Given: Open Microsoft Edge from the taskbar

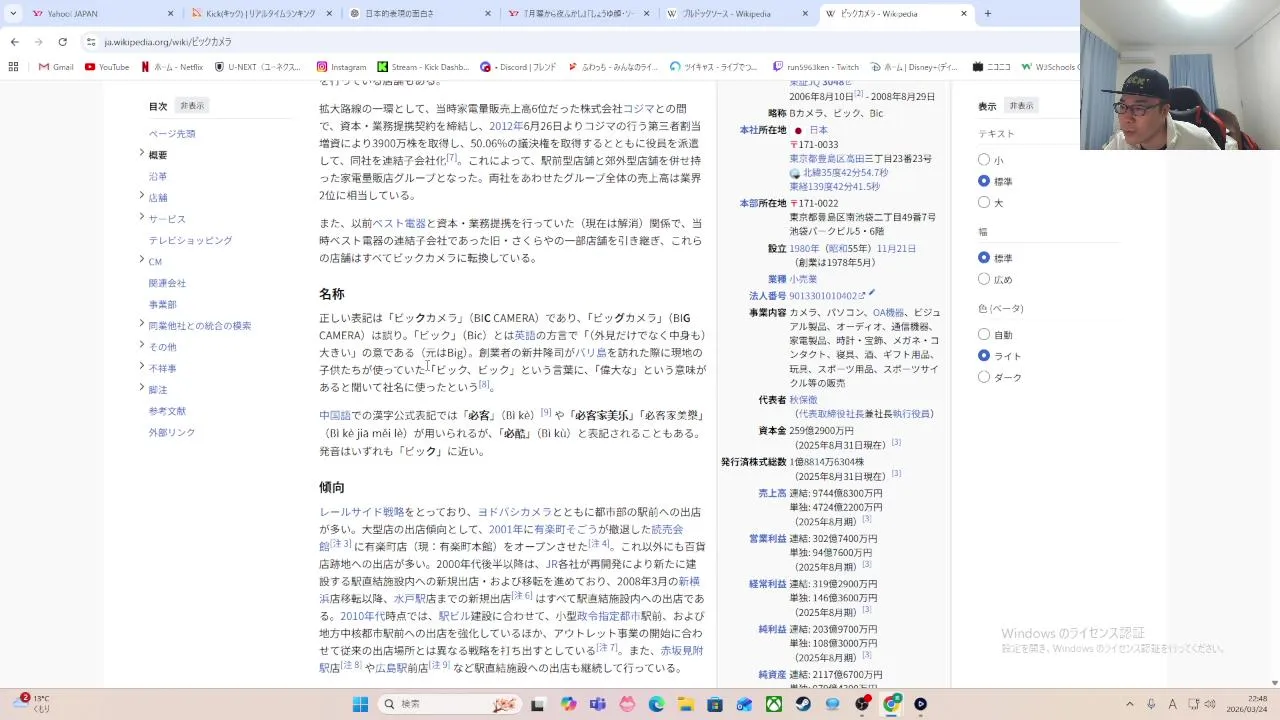Looking at the screenshot, I should pyautogui.click(x=657, y=704).
